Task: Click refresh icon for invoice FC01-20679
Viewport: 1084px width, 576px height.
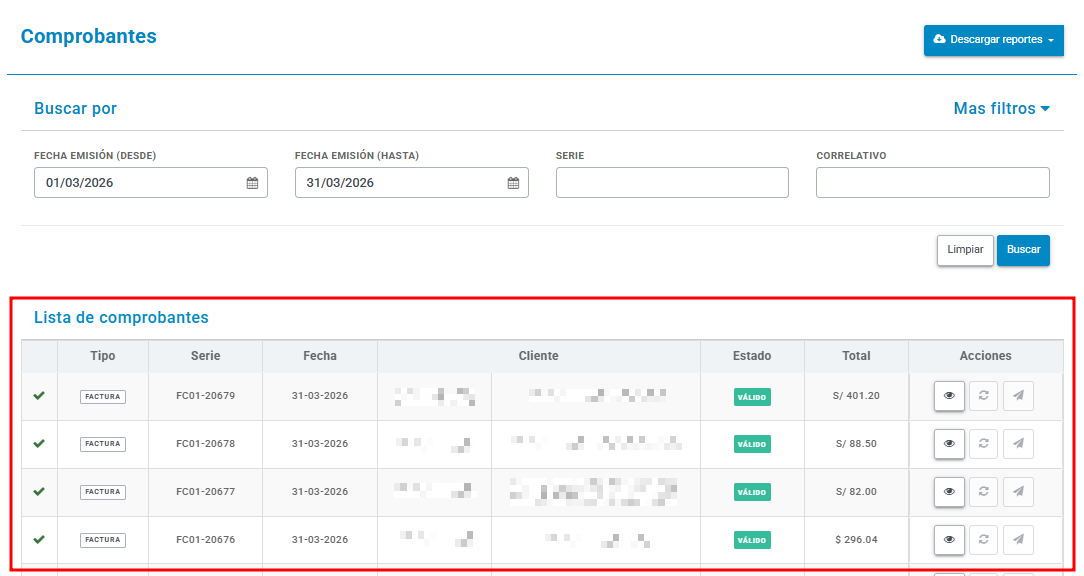Action: (983, 396)
